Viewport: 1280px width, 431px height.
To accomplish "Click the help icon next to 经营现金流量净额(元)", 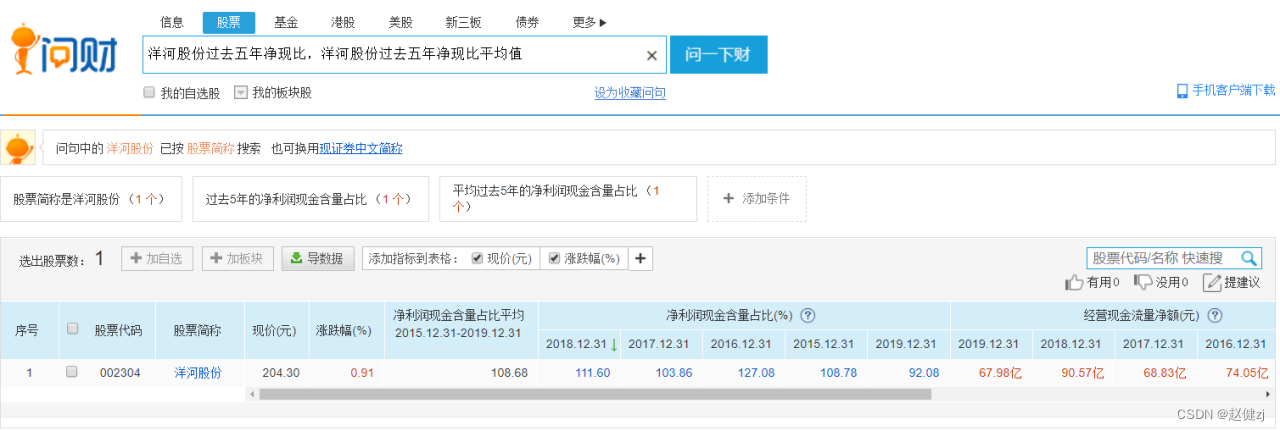I will [x=1216, y=315].
